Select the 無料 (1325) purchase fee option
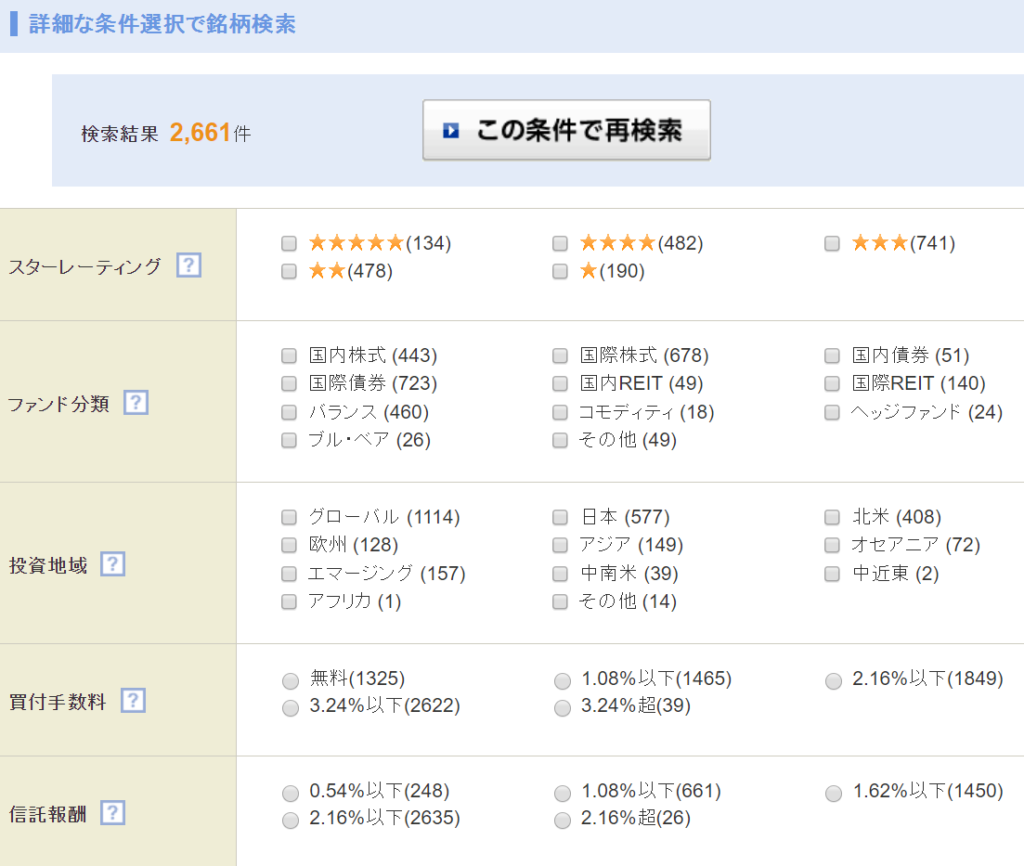Screen dimensions: 1024x866 coord(289,679)
